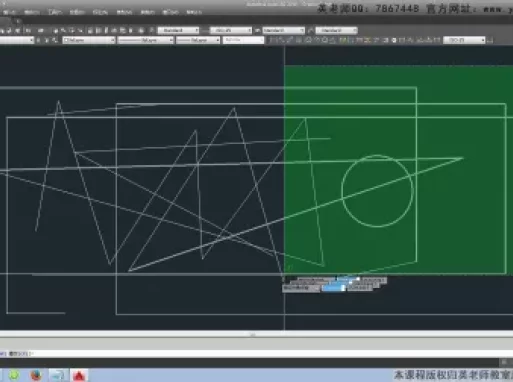513x382 pixels.
Task: Click the Table Style icon in Styles toolbar
Action: point(257,30)
